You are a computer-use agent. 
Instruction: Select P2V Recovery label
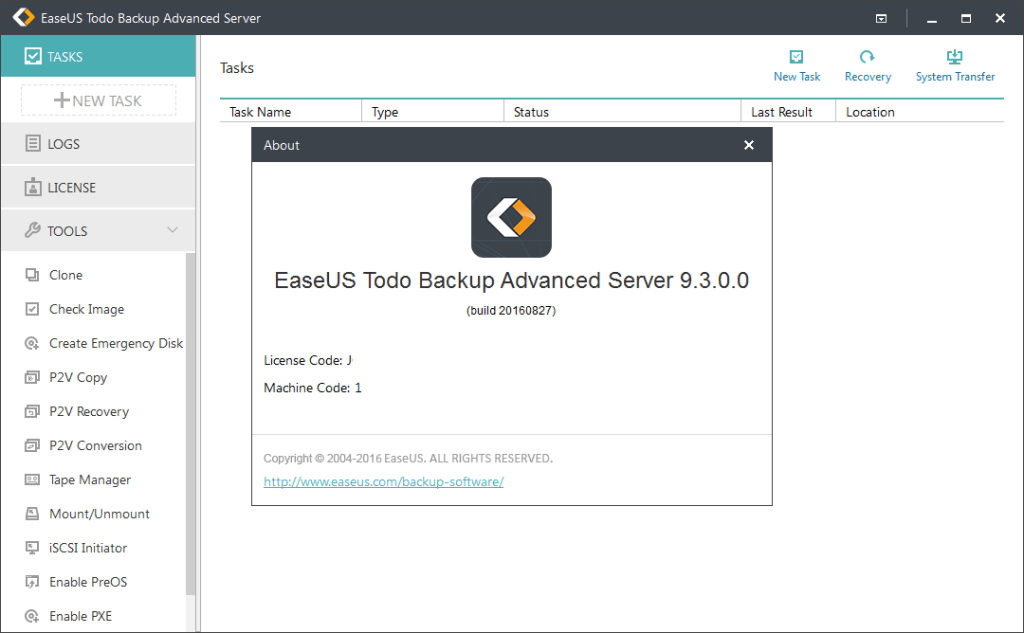pos(89,411)
